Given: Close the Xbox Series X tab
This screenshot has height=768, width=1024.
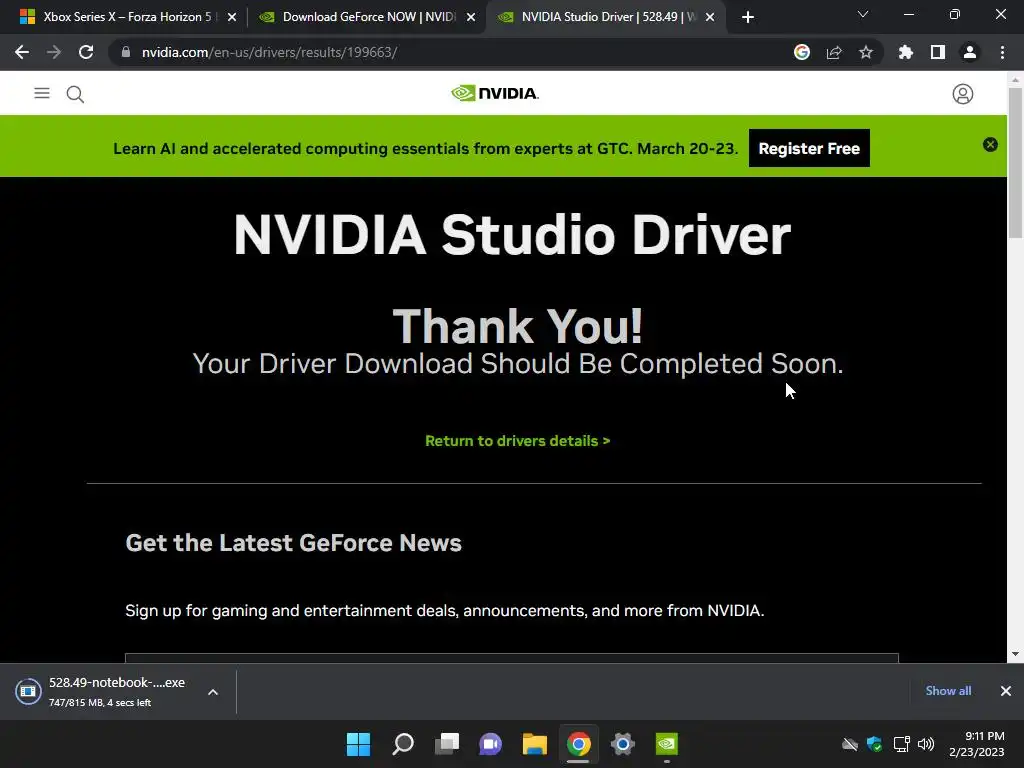Looking at the screenshot, I should tap(232, 17).
